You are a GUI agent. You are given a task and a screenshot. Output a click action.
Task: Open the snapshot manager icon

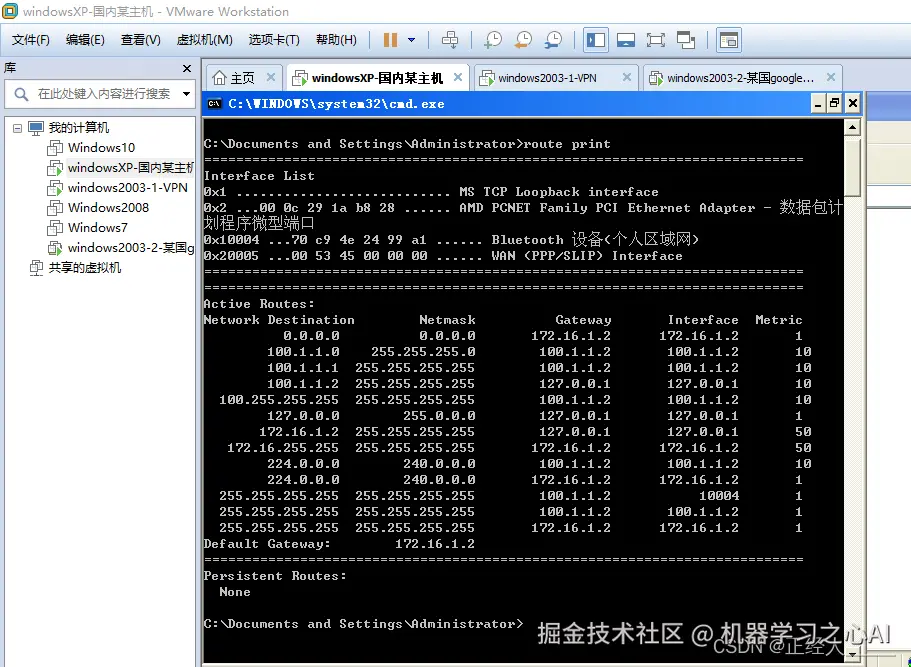click(553, 40)
